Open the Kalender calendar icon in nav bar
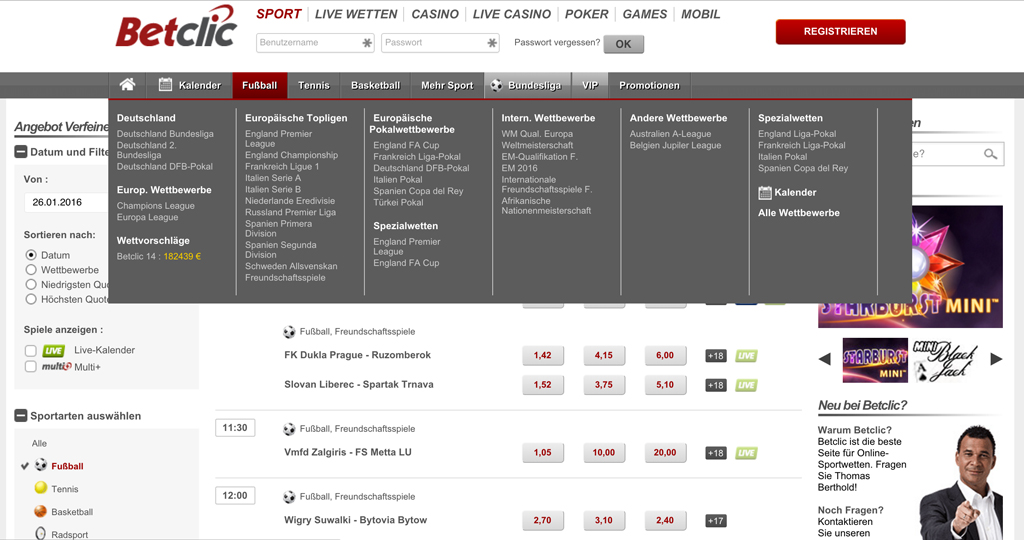 click(x=165, y=85)
